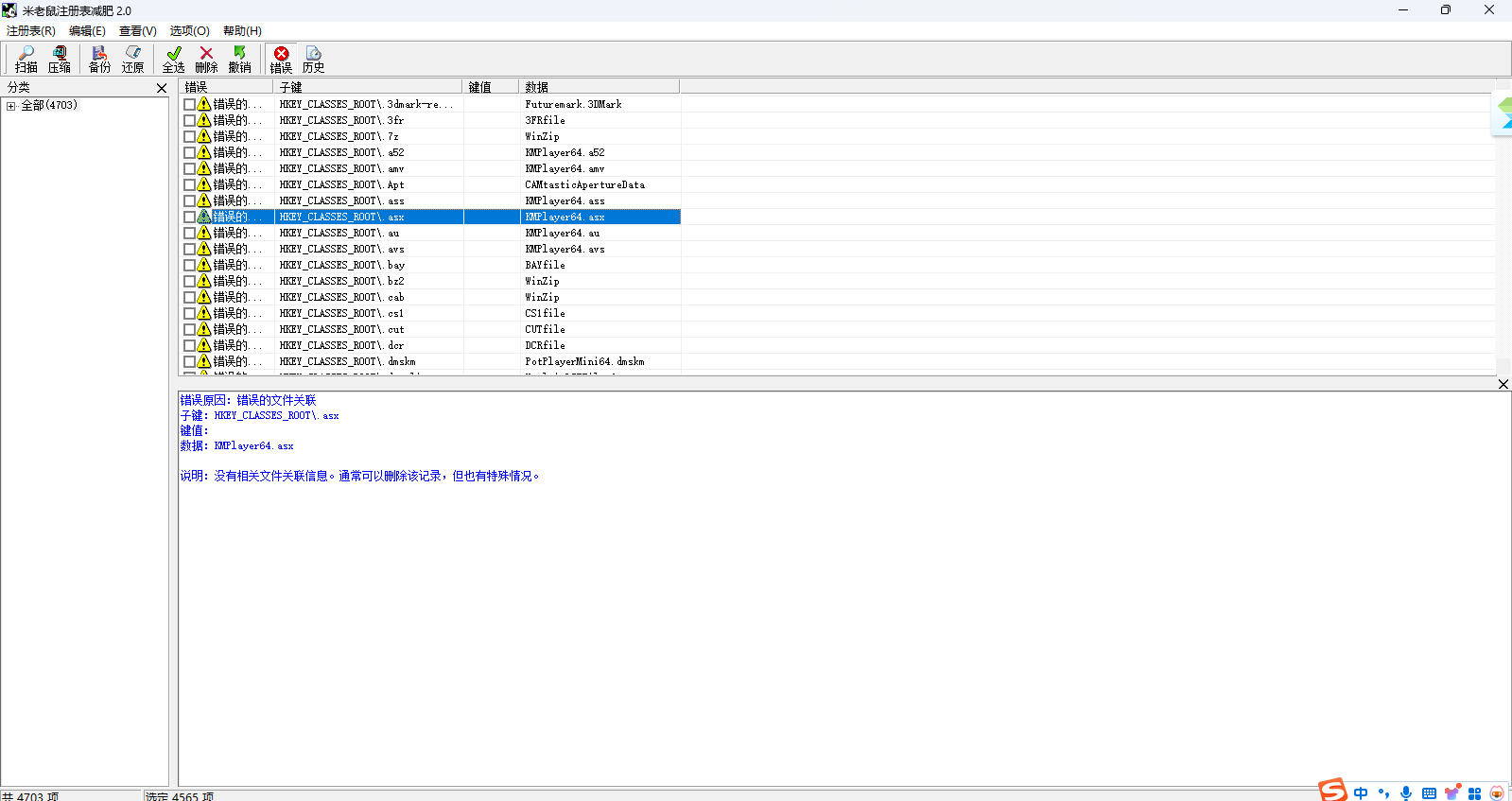Close the error detail pane
This screenshot has width=1512, height=801.
[1503, 384]
